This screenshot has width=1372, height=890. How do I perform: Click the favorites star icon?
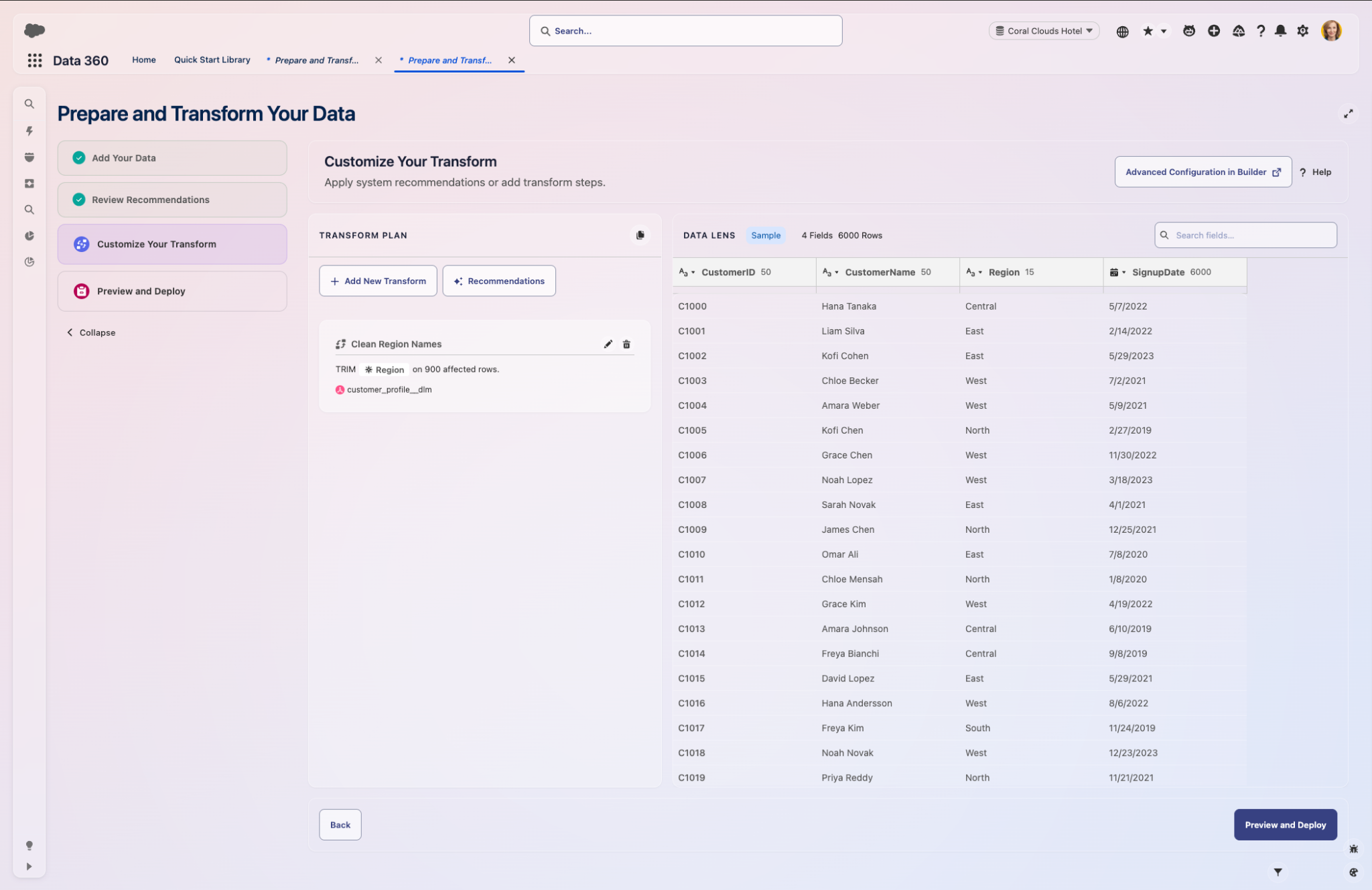pos(1148,31)
